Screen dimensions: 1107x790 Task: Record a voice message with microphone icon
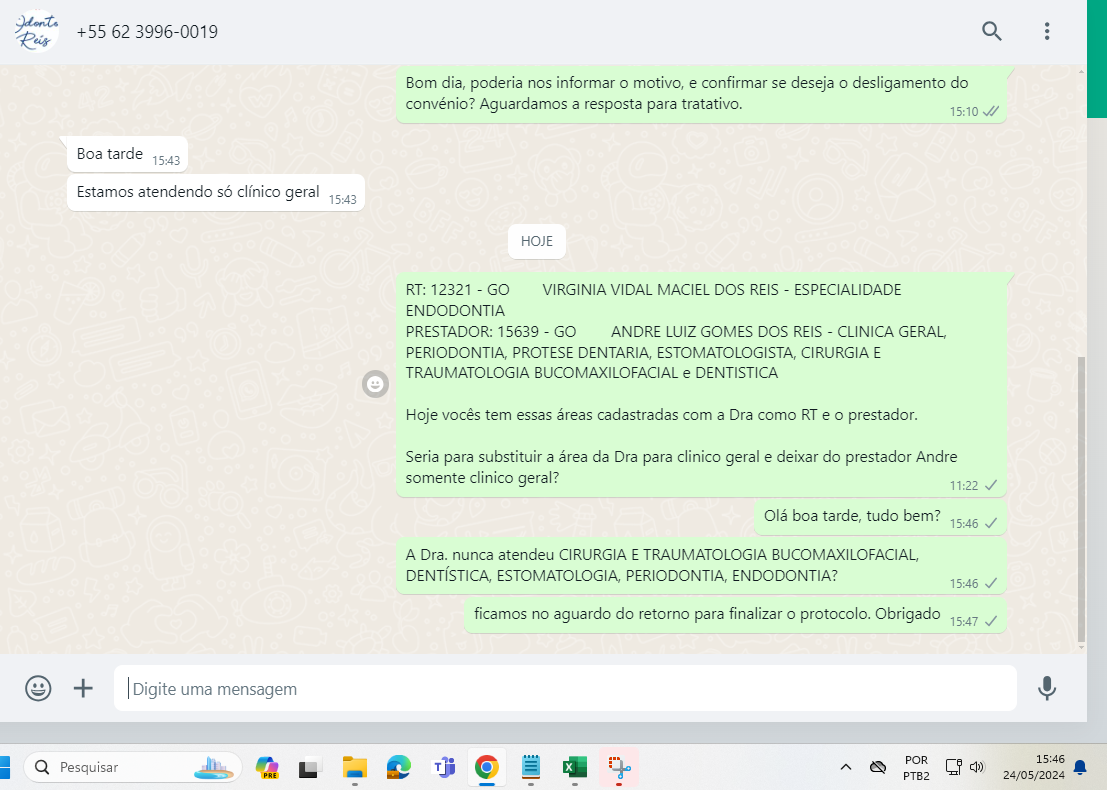click(1047, 688)
